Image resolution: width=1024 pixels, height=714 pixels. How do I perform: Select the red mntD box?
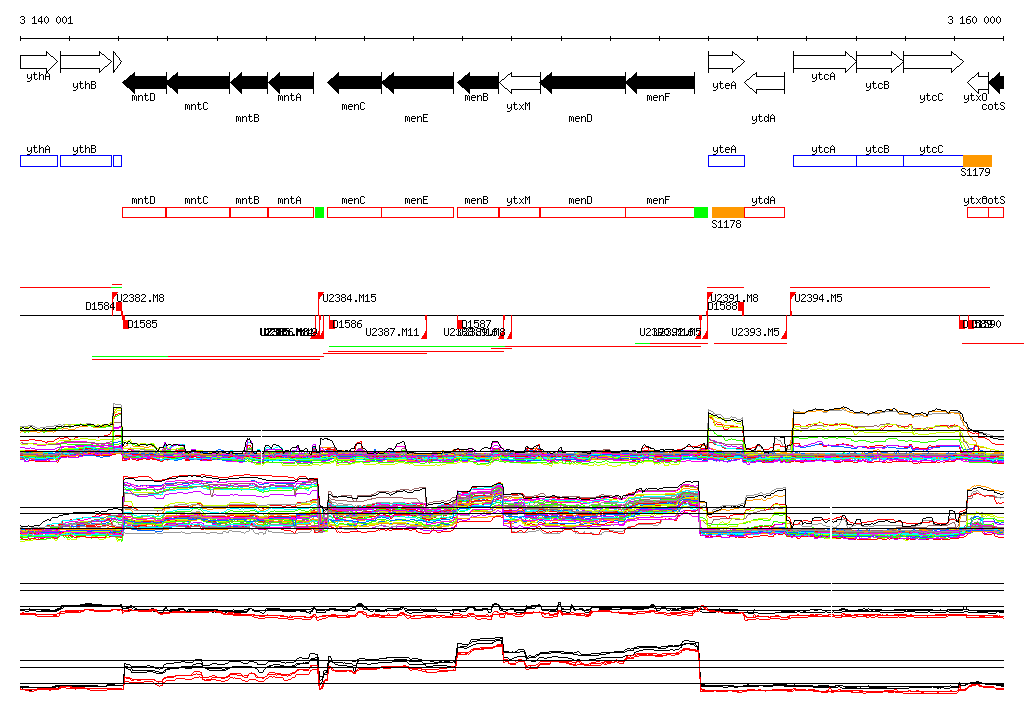coord(144,212)
